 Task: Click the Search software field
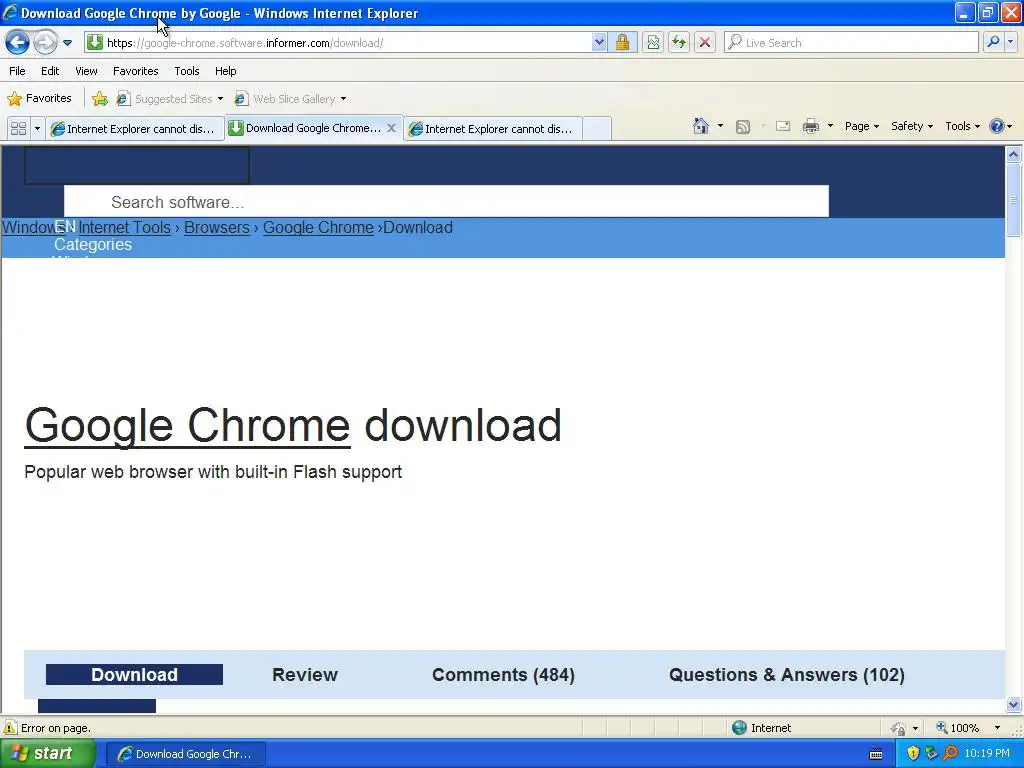click(446, 202)
